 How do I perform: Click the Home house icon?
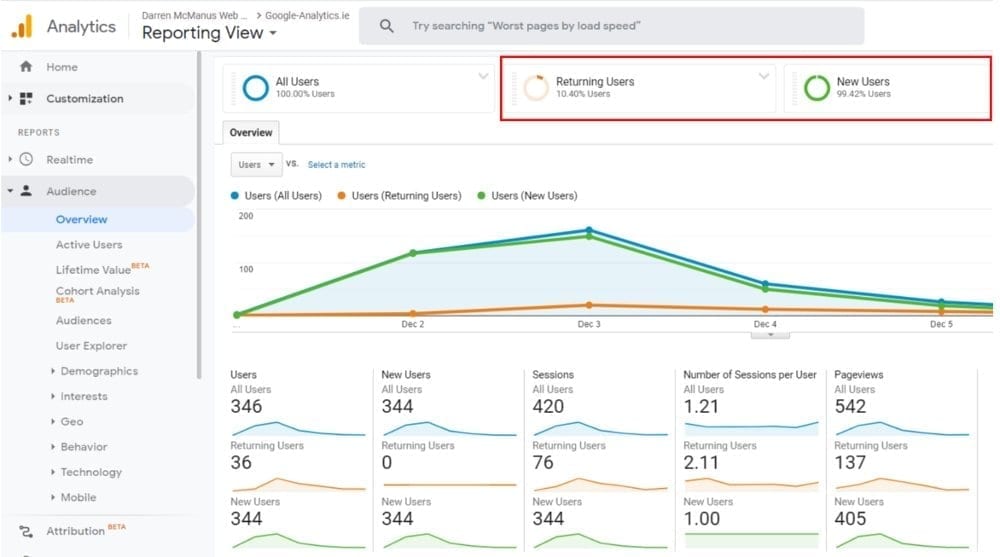(26, 66)
